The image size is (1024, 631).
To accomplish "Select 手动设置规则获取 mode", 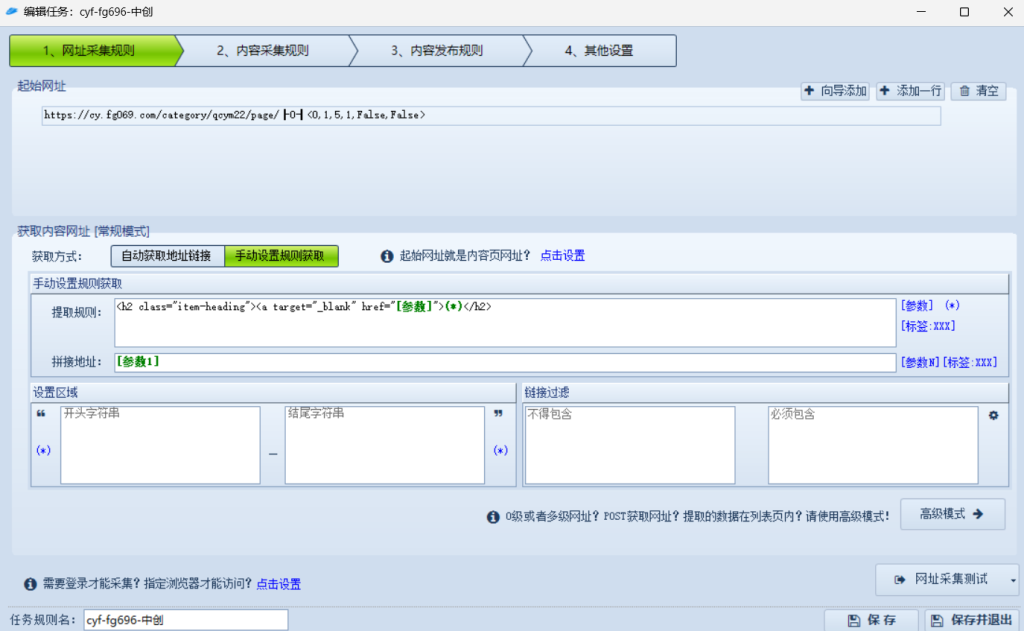I will pyautogui.click(x=280, y=256).
